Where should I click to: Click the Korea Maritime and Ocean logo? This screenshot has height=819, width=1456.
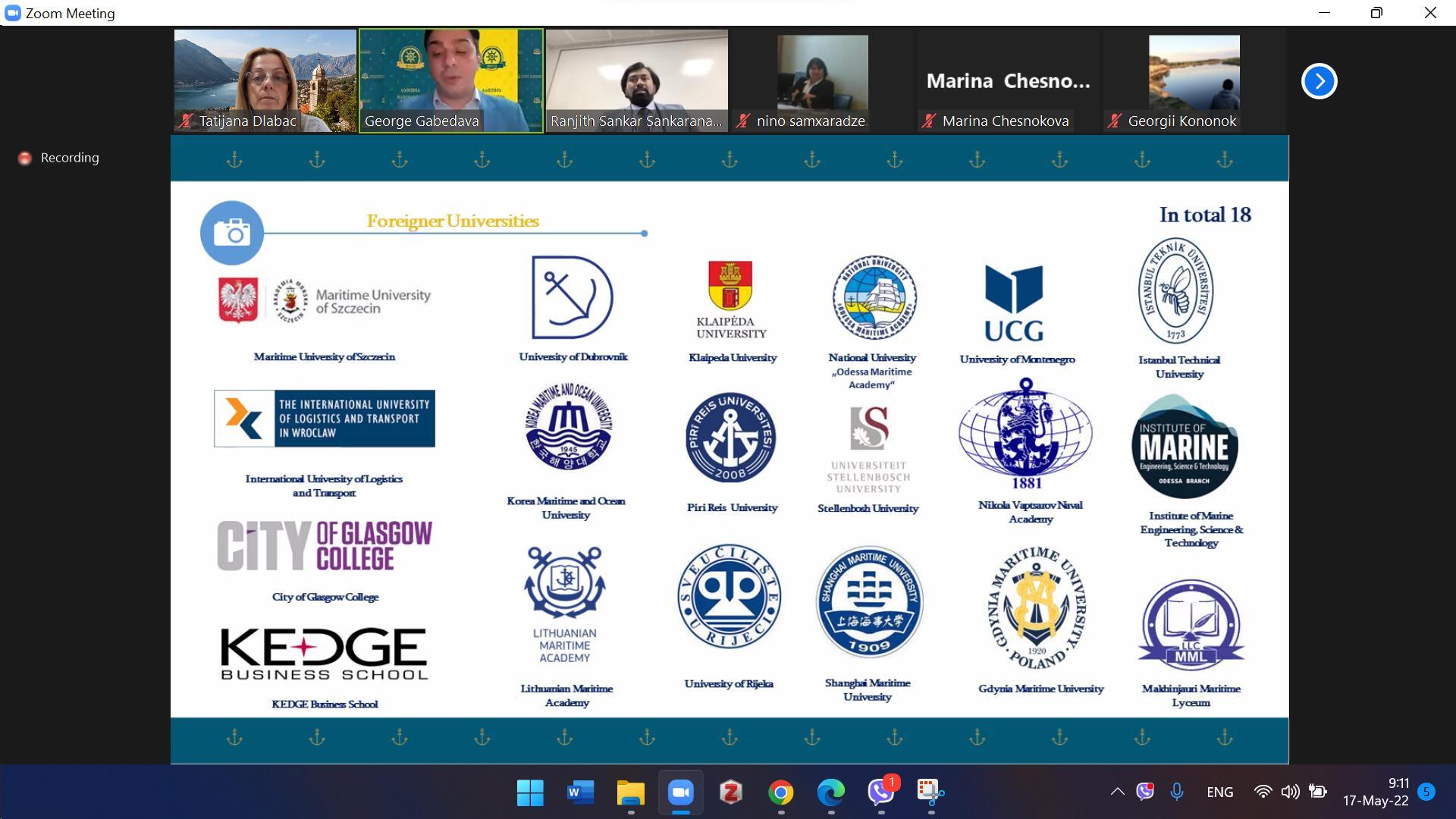568,427
